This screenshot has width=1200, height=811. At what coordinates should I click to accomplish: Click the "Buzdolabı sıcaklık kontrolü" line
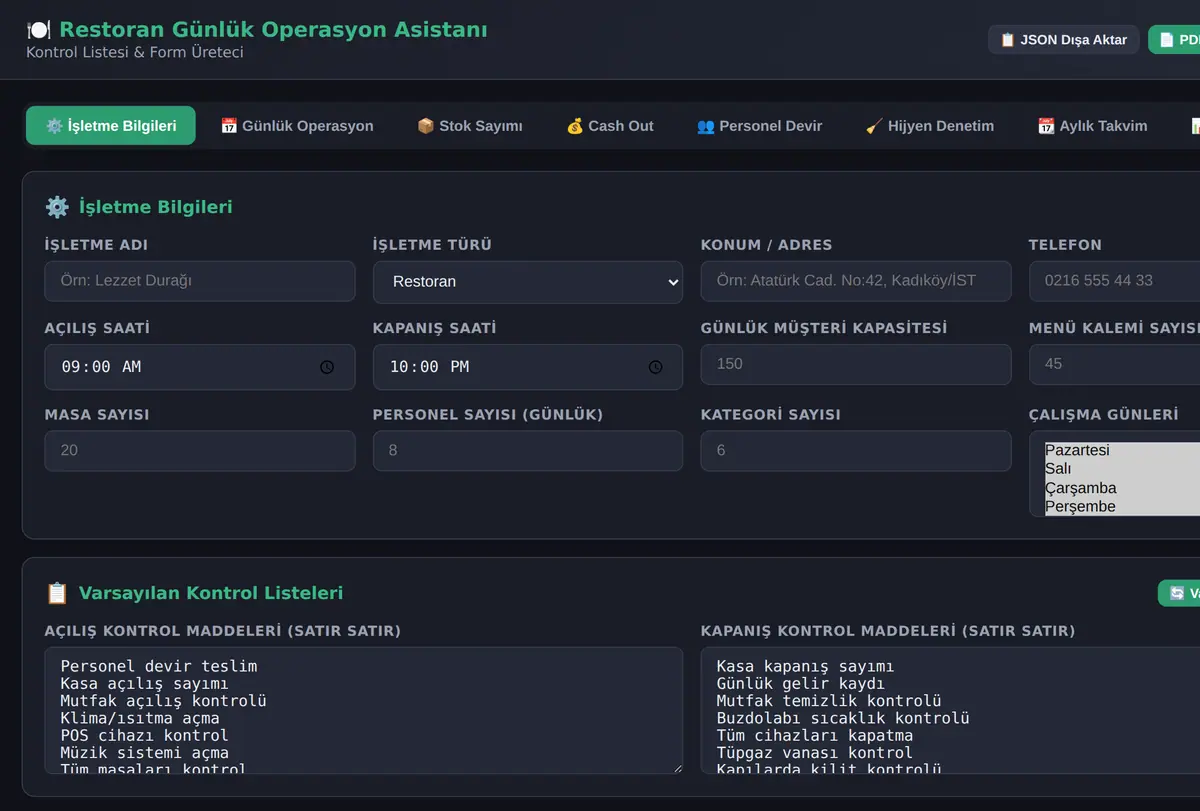pyautogui.click(x=843, y=718)
